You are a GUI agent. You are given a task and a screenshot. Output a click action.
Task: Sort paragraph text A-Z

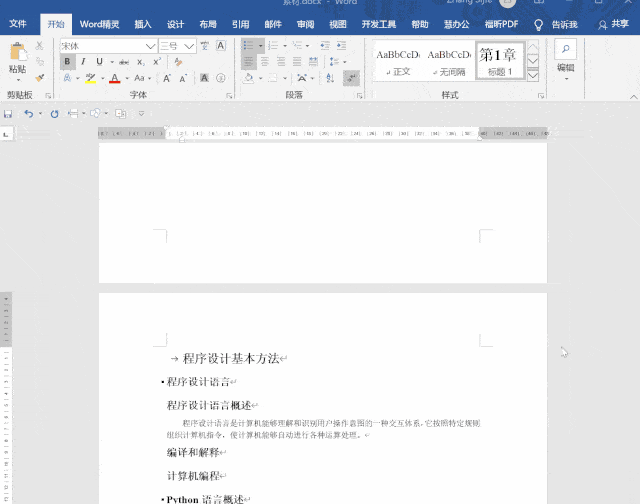(x=330, y=78)
